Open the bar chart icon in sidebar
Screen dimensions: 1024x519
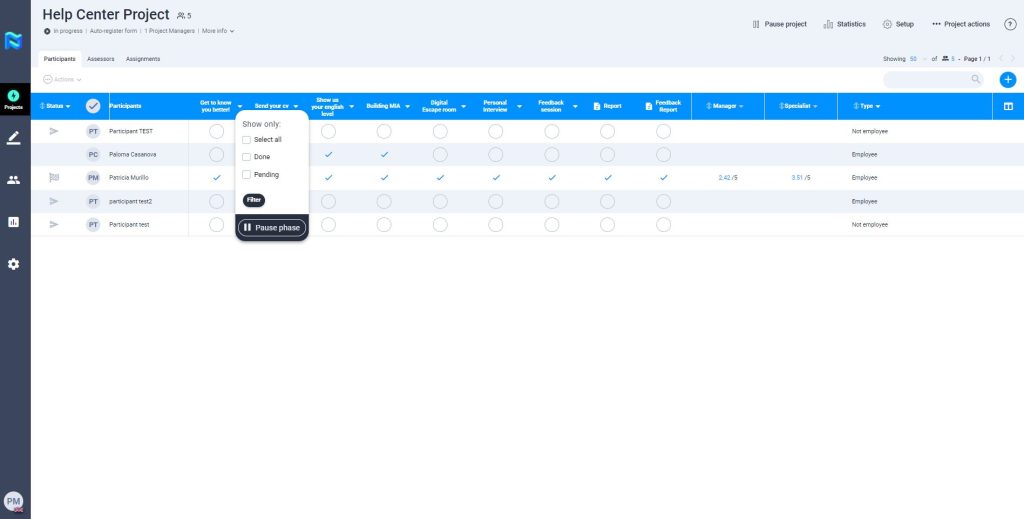click(x=14, y=222)
